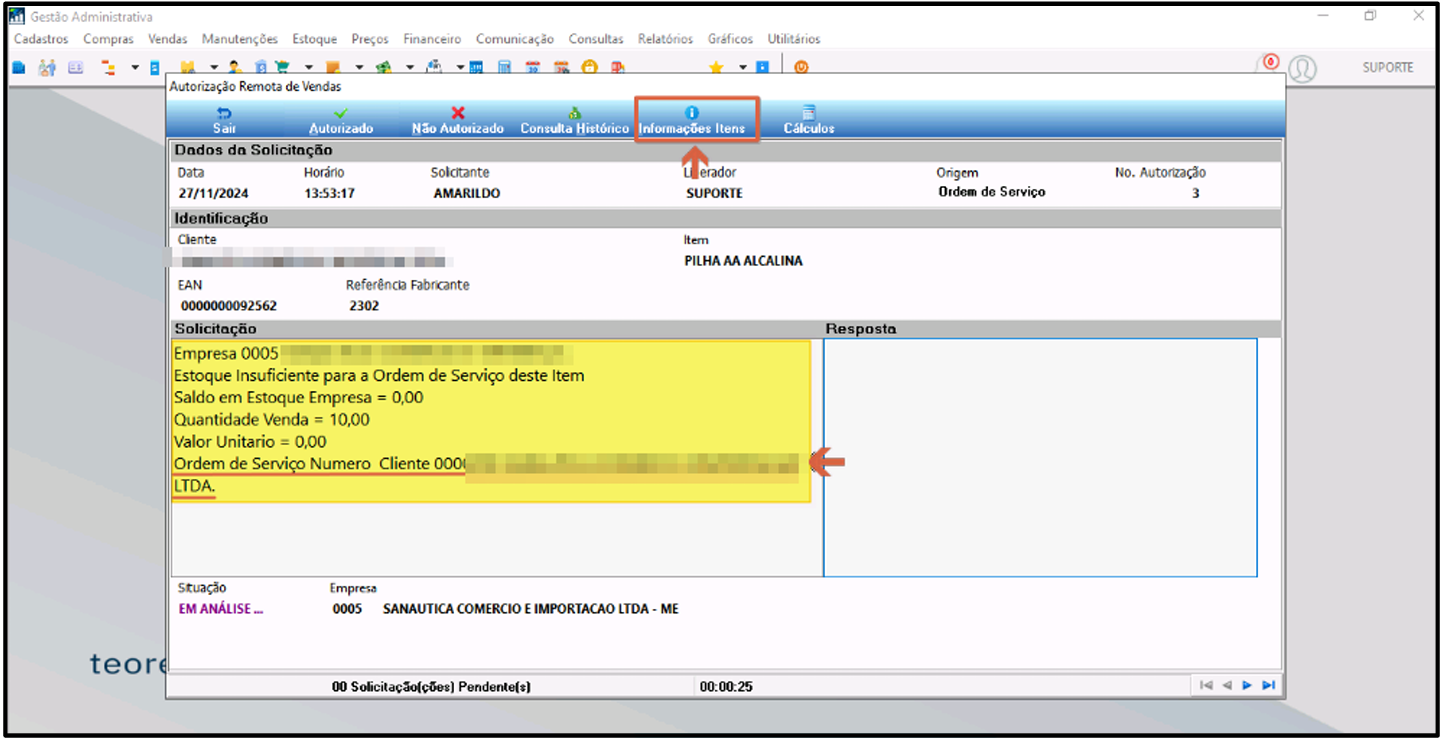Screen dimensions: 1440x738
Task: Expand dropdown arrow left of blue calendar grid
Action: coord(460,68)
